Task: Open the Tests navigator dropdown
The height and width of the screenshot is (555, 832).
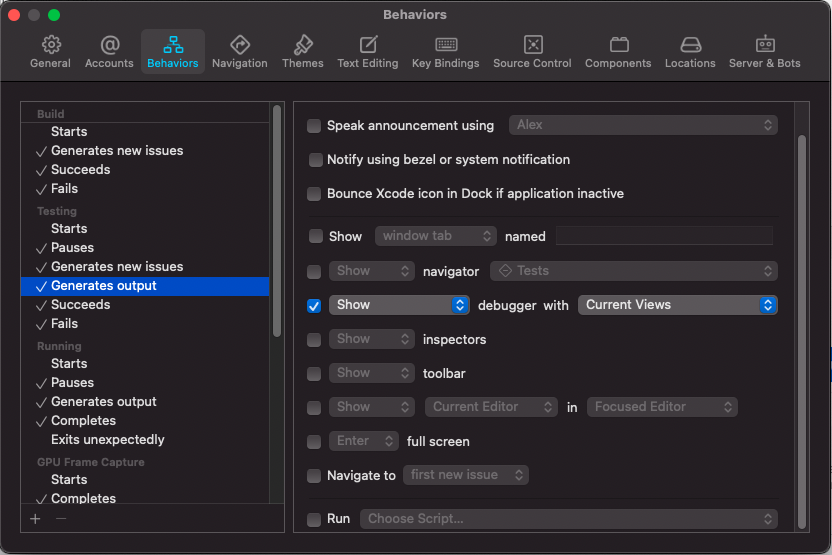Action: 634,271
